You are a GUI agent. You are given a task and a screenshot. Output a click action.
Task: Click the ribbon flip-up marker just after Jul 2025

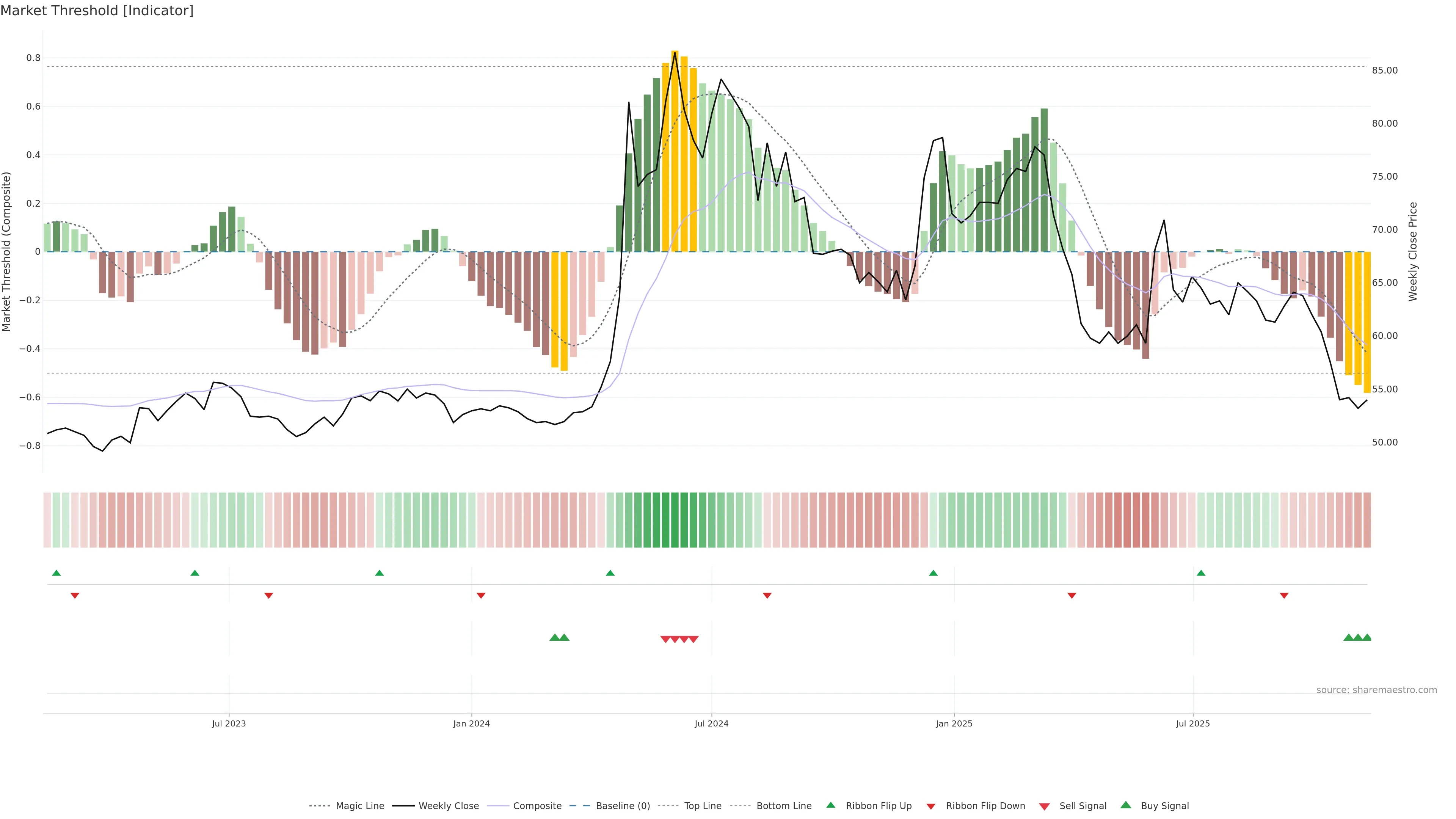pyautogui.click(x=1201, y=573)
